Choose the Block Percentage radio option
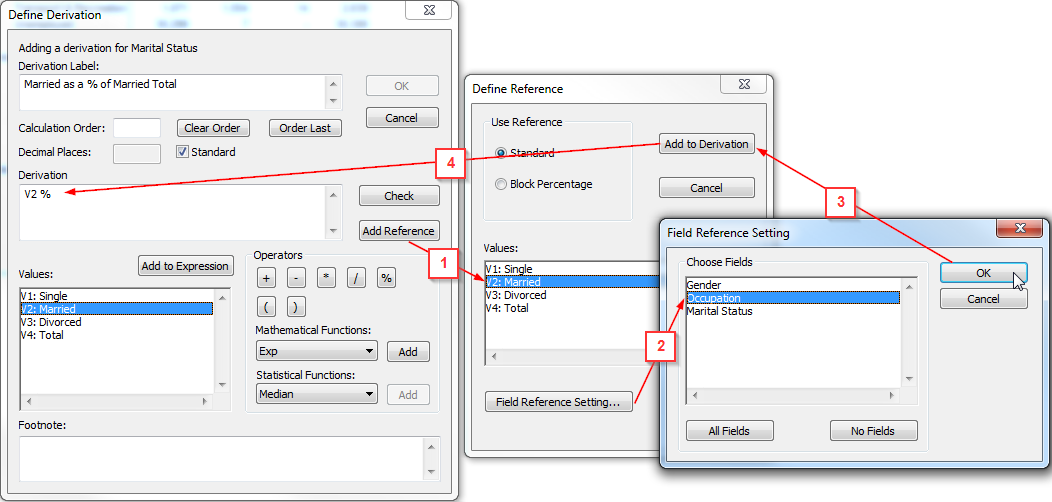Image resolution: width=1052 pixels, height=502 pixels. click(x=501, y=184)
